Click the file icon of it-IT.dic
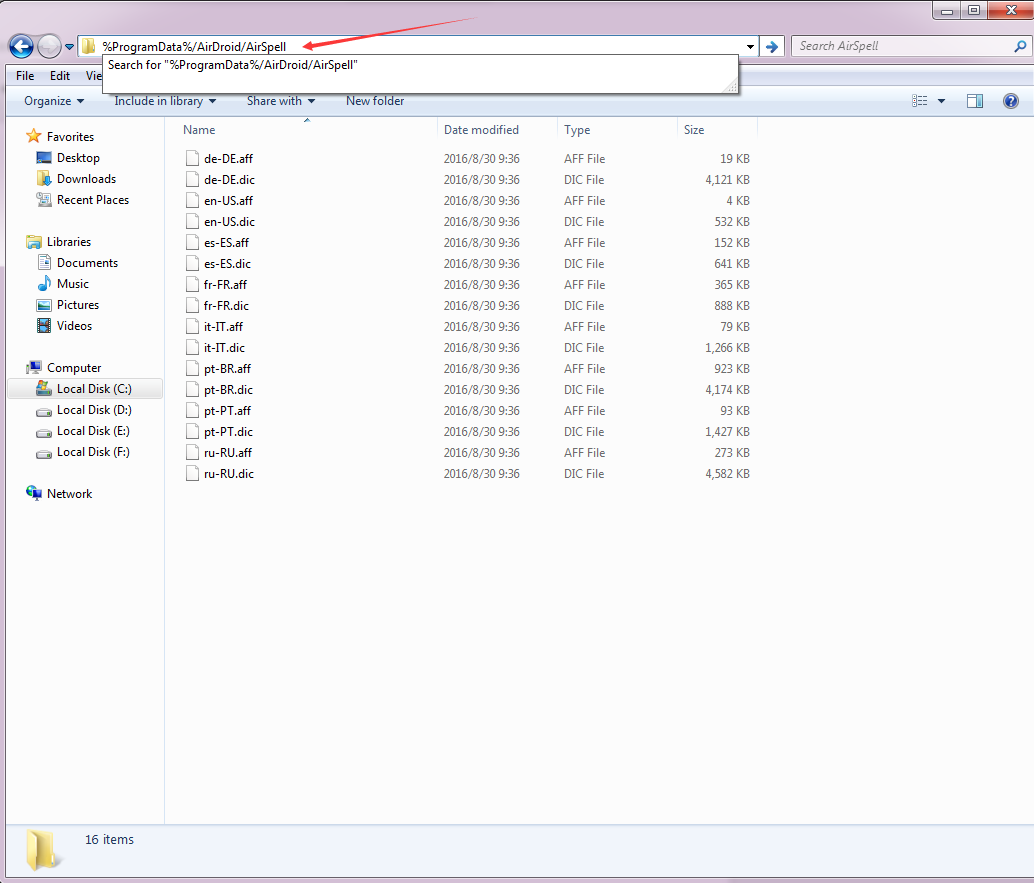The height and width of the screenshot is (883, 1034). click(x=192, y=348)
